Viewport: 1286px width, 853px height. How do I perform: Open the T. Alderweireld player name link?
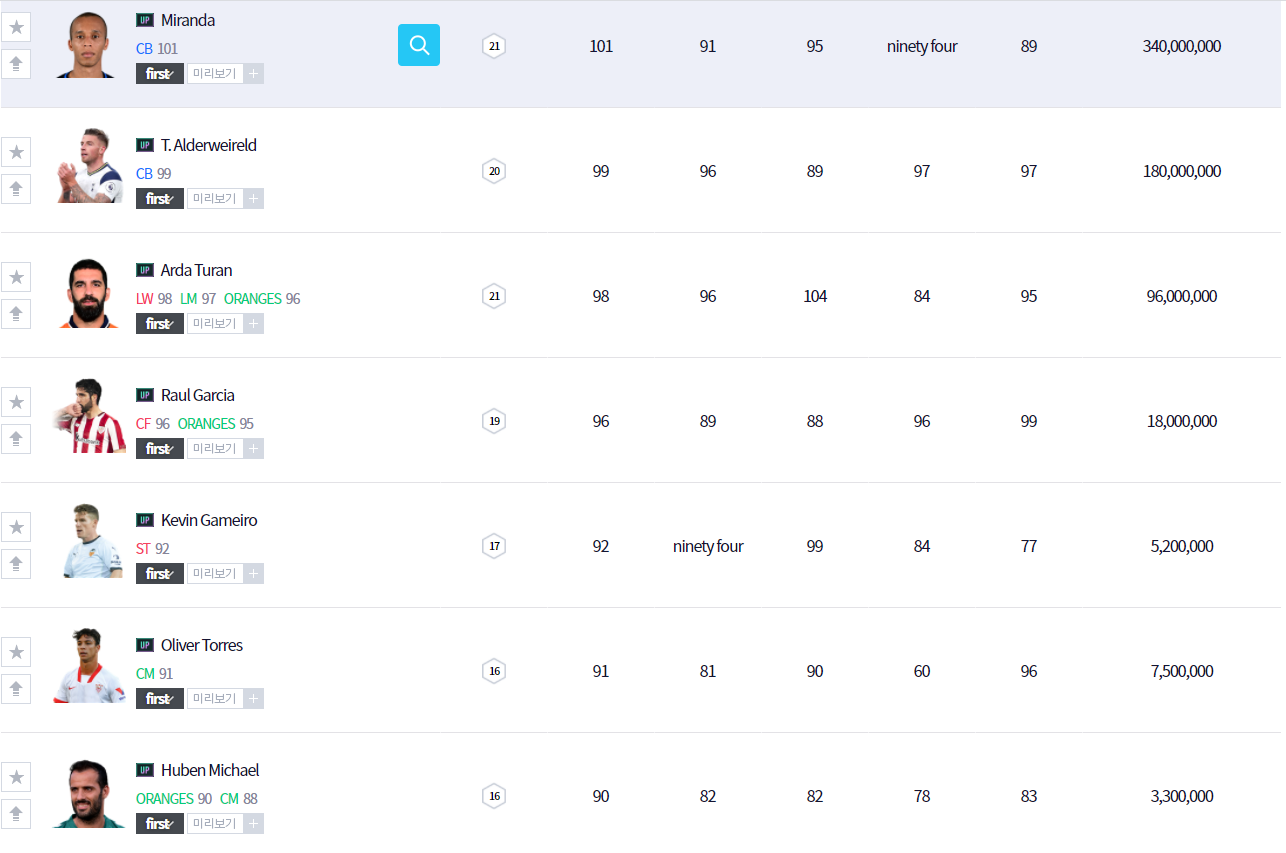208,145
